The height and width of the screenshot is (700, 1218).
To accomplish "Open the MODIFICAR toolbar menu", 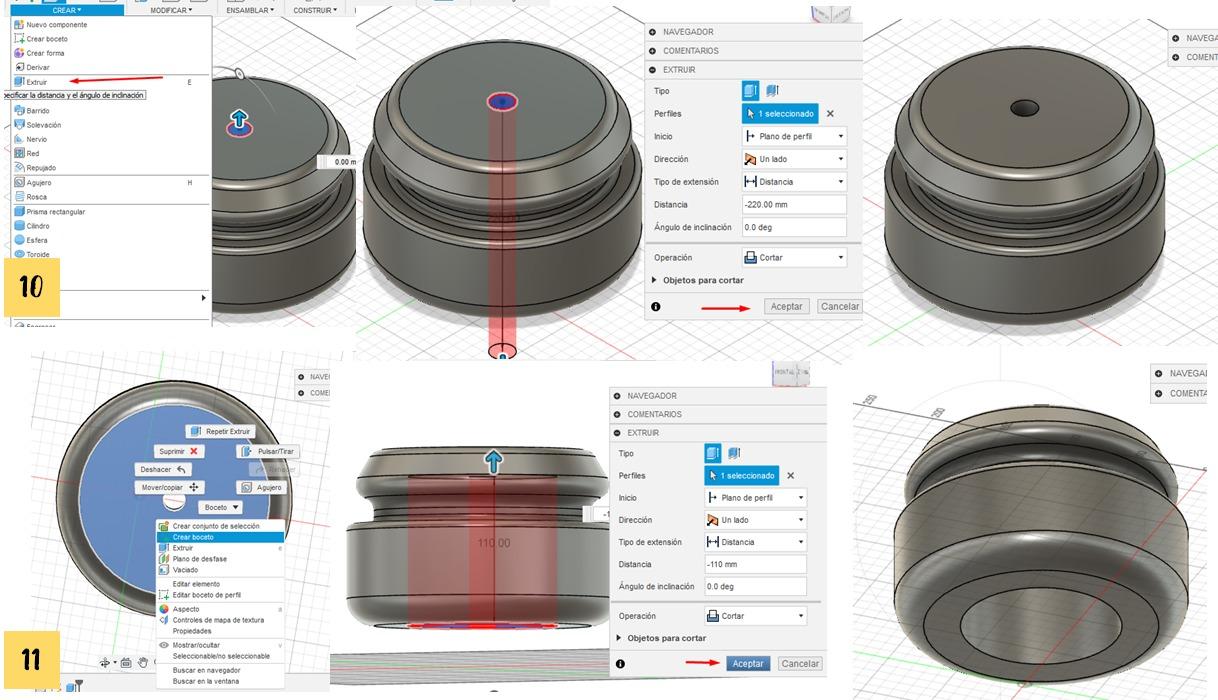I will click(170, 10).
